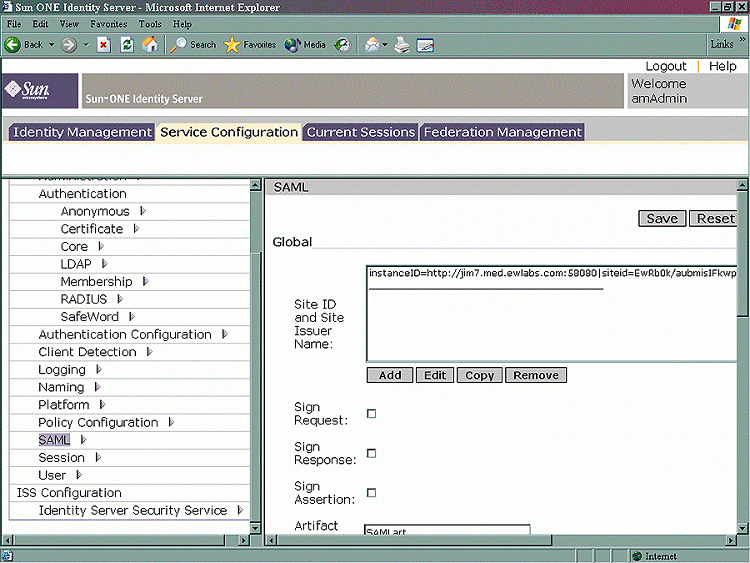
Task: Click the service list vertical scrollbar down arrow
Action: click(255, 528)
